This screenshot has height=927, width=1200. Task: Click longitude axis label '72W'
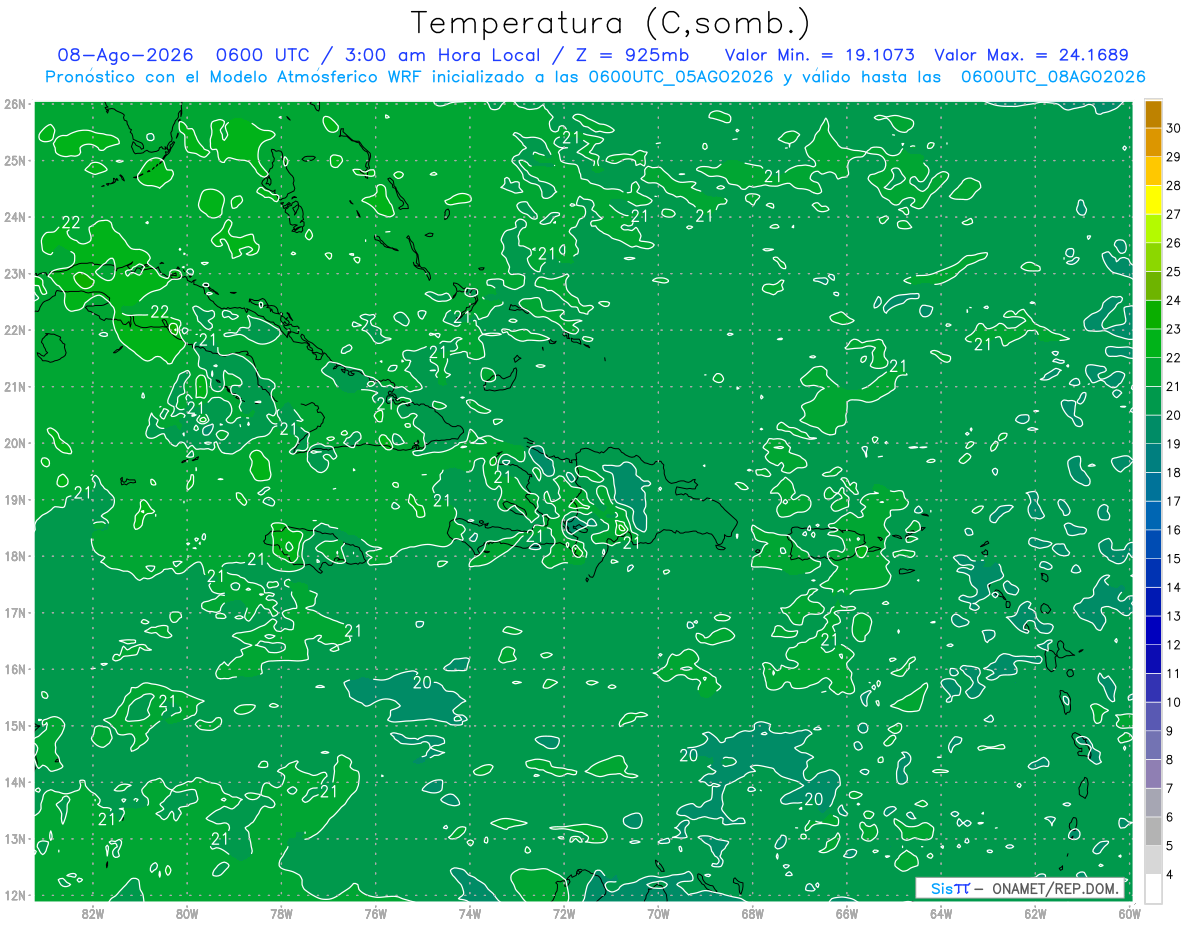564,912
